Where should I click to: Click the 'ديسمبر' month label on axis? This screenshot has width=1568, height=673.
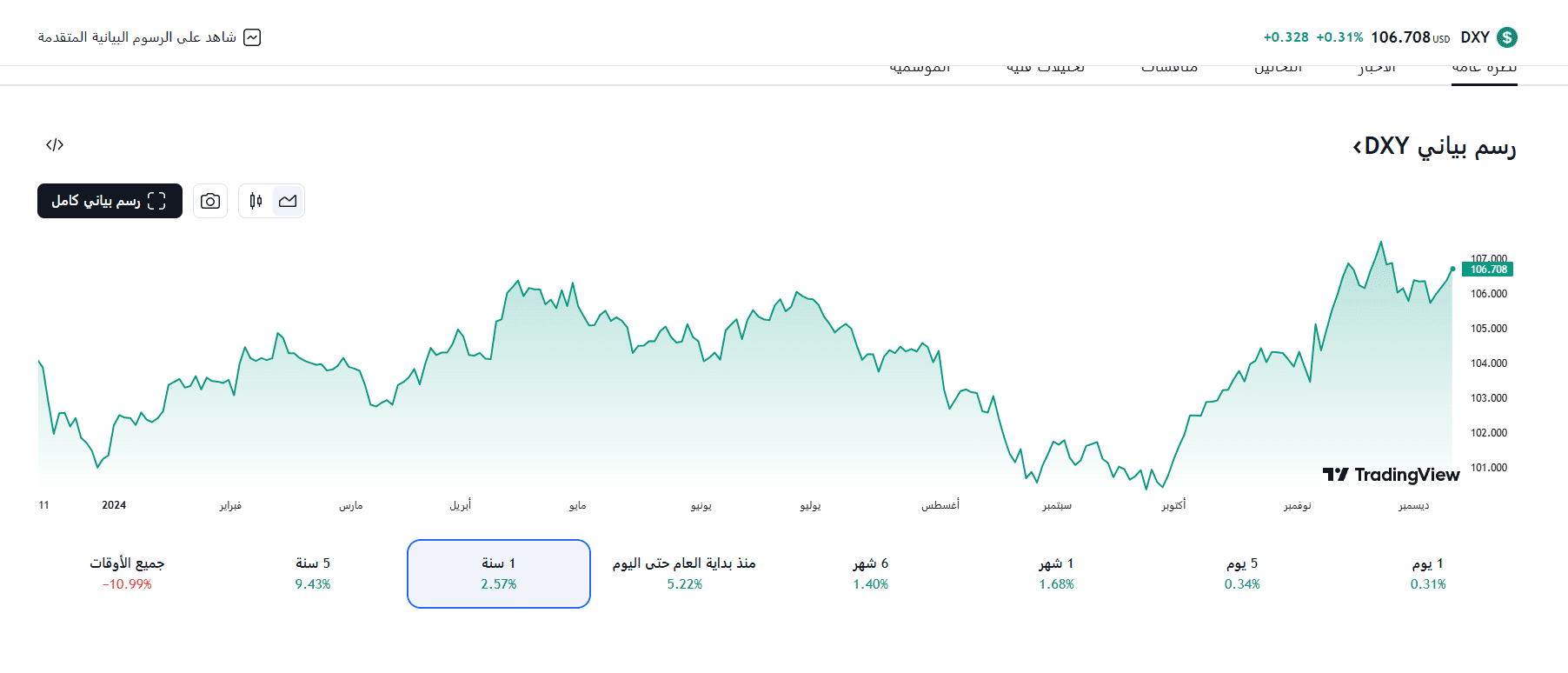click(x=1413, y=505)
